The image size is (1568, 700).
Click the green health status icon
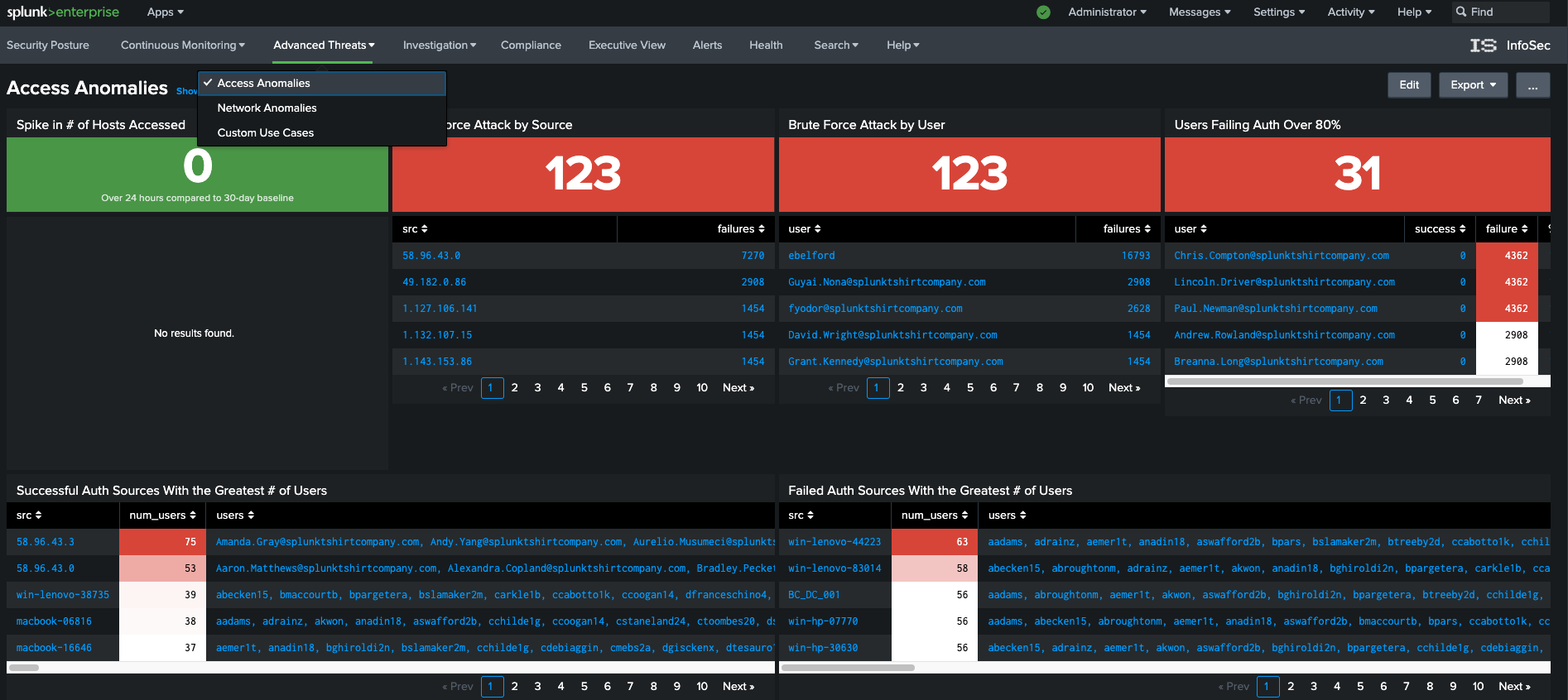coord(1043,12)
